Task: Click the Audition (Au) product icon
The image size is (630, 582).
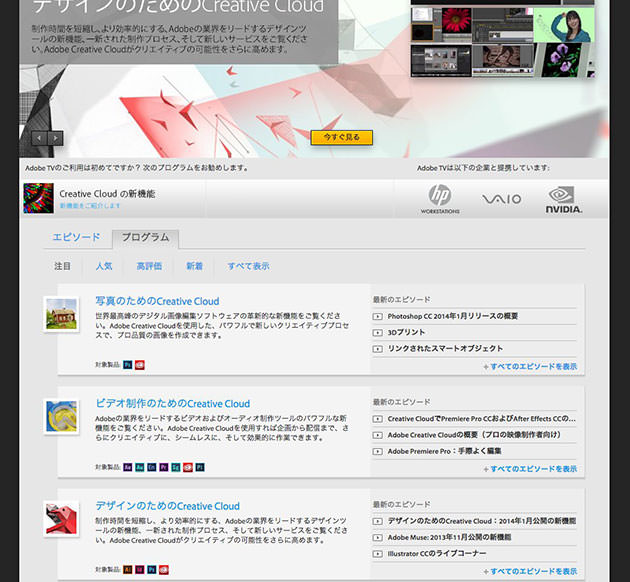Action: (139, 467)
